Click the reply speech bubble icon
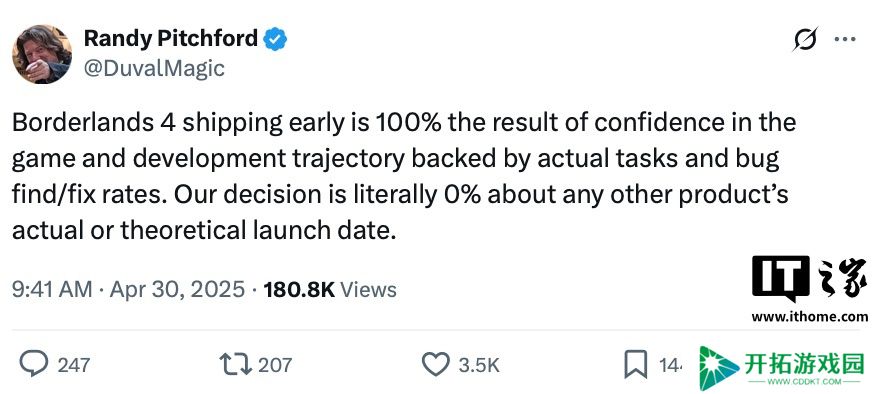The width and height of the screenshot is (882, 394). coord(34,364)
